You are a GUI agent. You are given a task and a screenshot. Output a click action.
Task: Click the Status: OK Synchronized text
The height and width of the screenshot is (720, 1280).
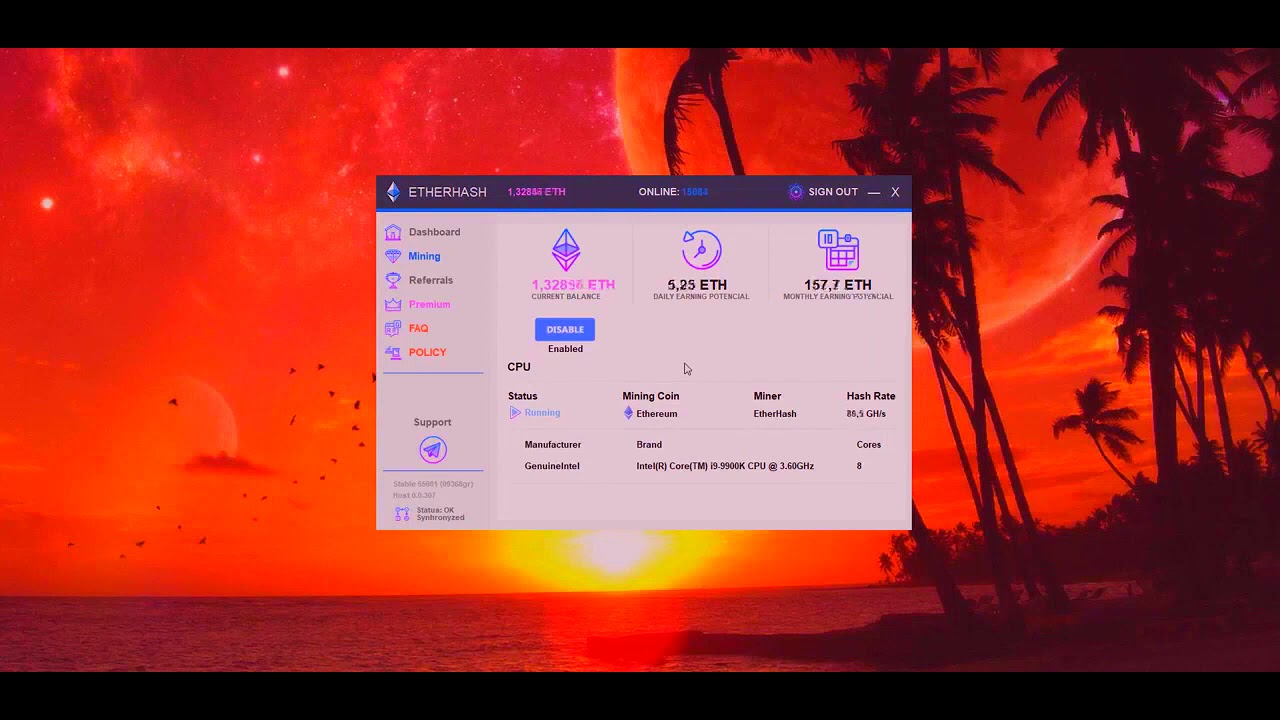441,514
